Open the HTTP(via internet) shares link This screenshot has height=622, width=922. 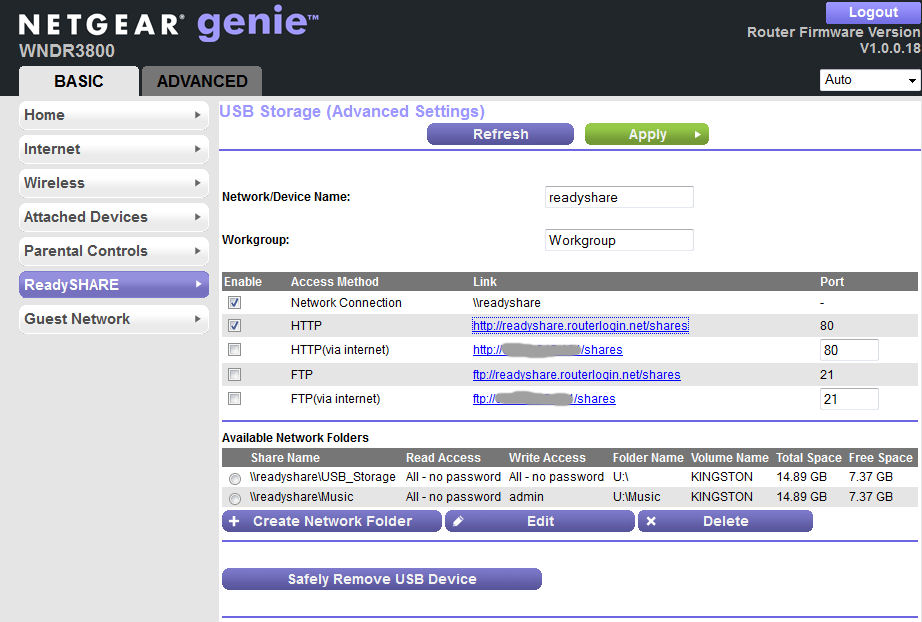[x=547, y=350]
